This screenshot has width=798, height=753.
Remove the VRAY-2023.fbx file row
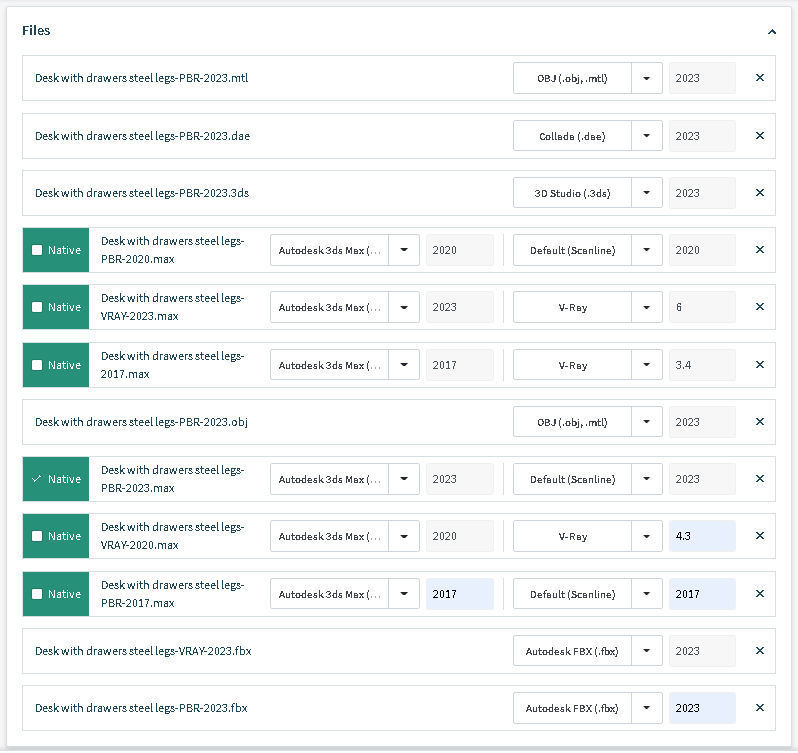(760, 651)
